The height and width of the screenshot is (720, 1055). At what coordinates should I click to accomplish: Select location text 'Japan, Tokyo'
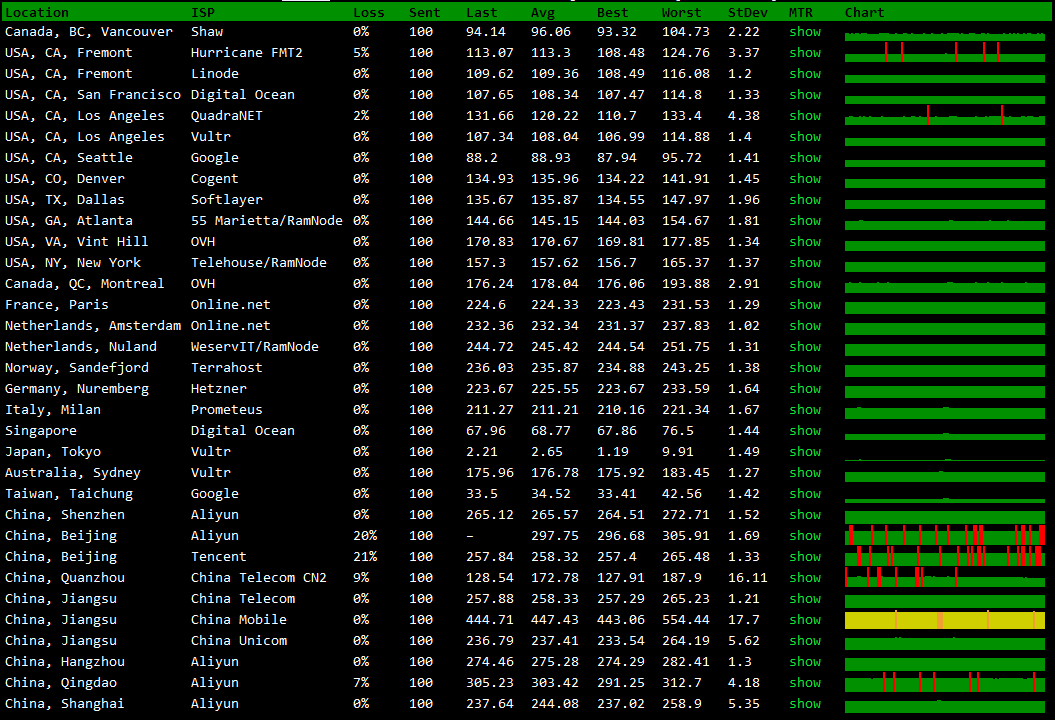pyautogui.click(x=52, y=452)
